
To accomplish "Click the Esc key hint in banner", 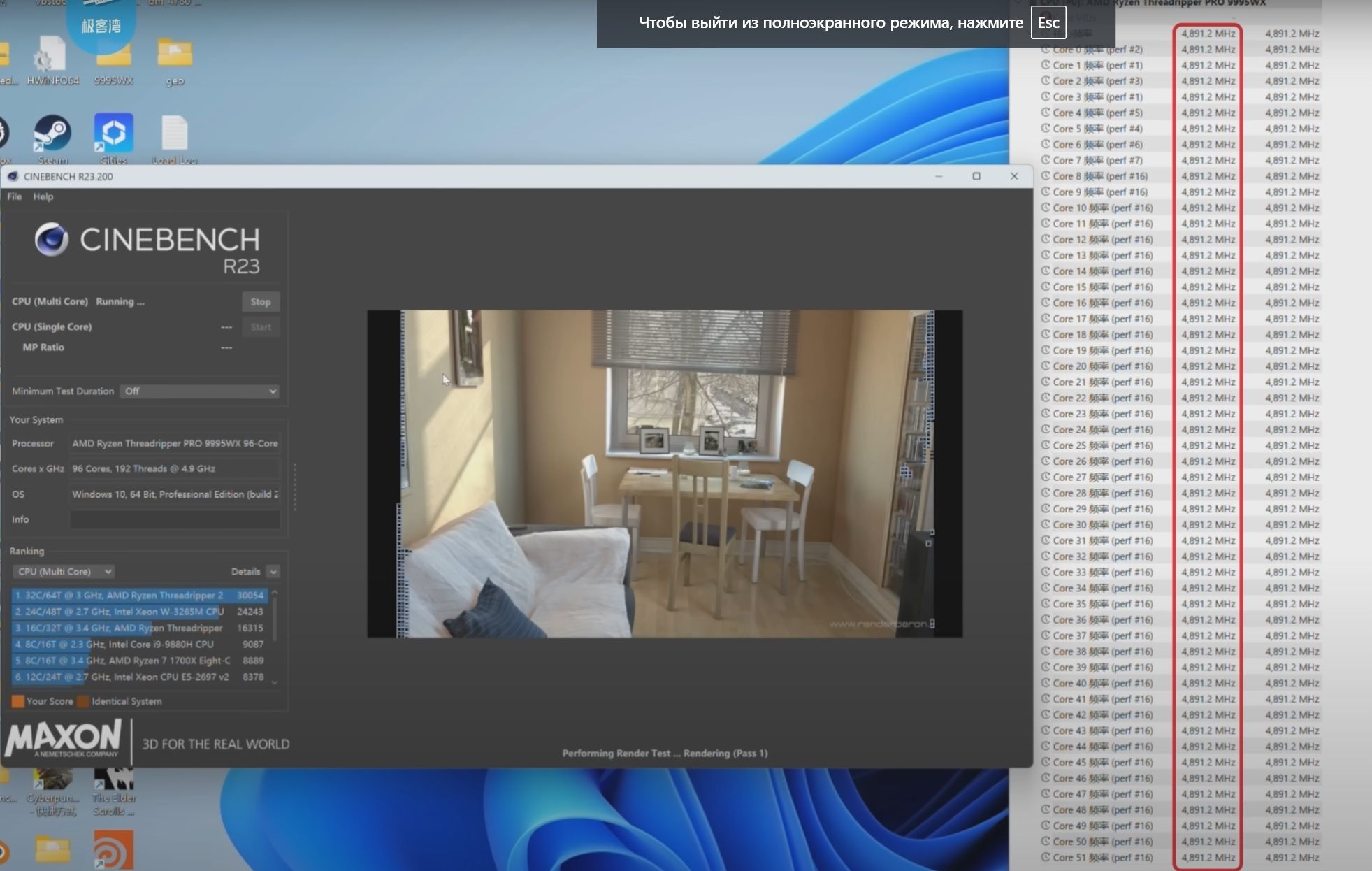I will click(x=1048, y=22).
